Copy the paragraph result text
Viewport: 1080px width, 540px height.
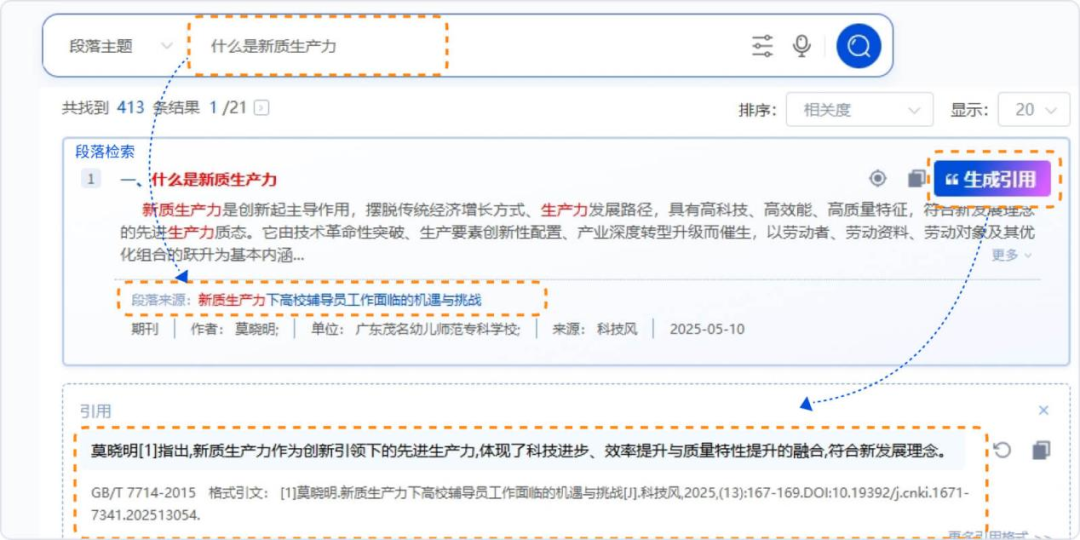[916, 179]
